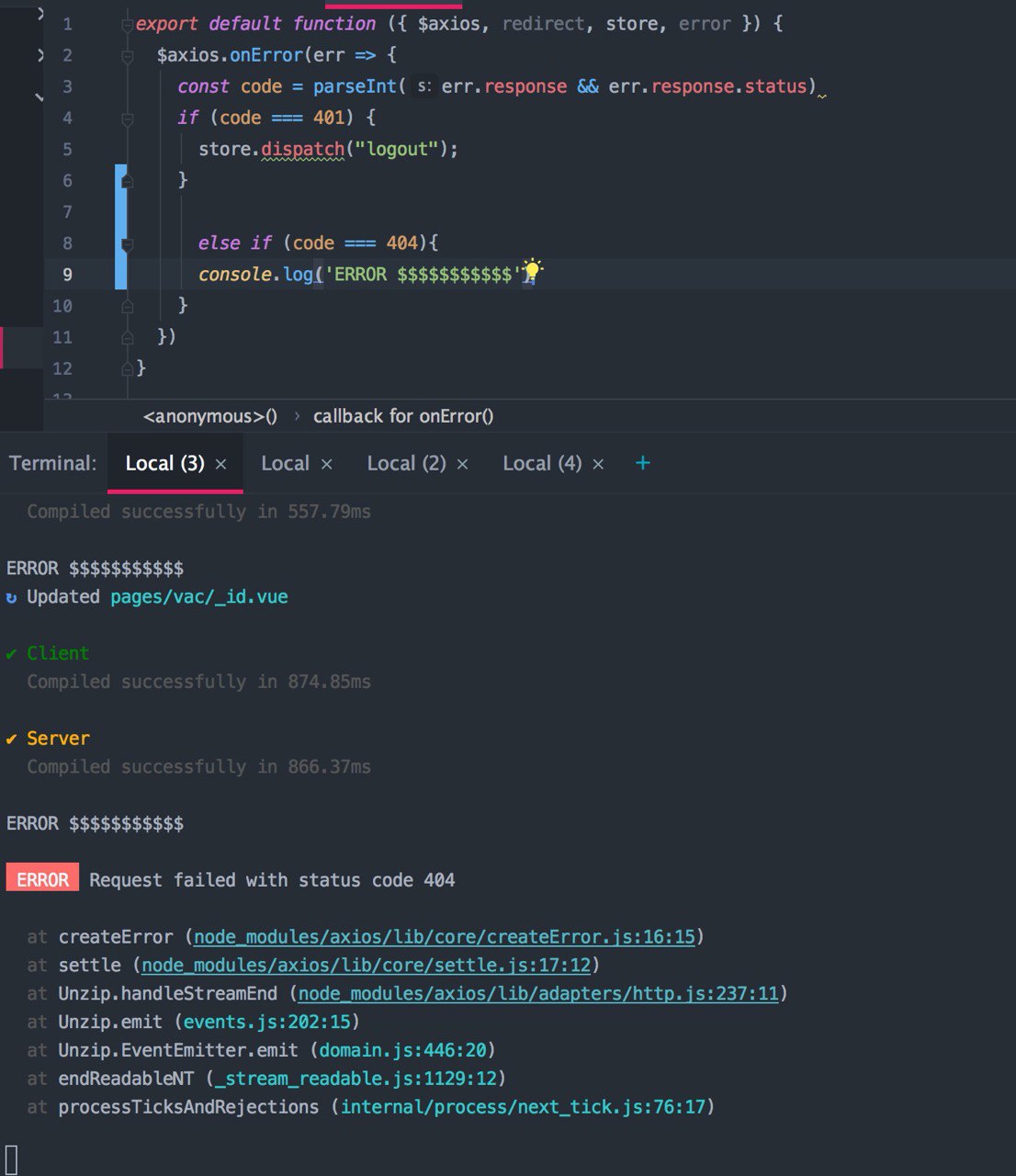The height and width of the screenshot is (1176, 1016).
Task: Click the $axios parameter on line 1
Action: (x=449, y=24)
